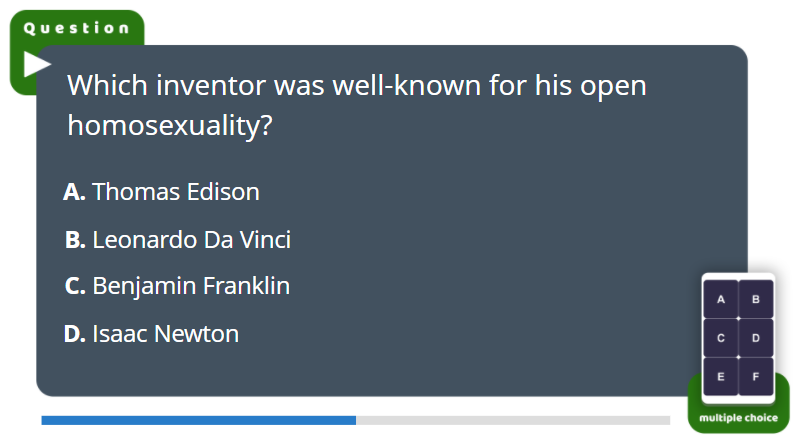This screenshot has width=800, height=444.
Task: Tap keypad button B
Action: (x=756, y=299)
